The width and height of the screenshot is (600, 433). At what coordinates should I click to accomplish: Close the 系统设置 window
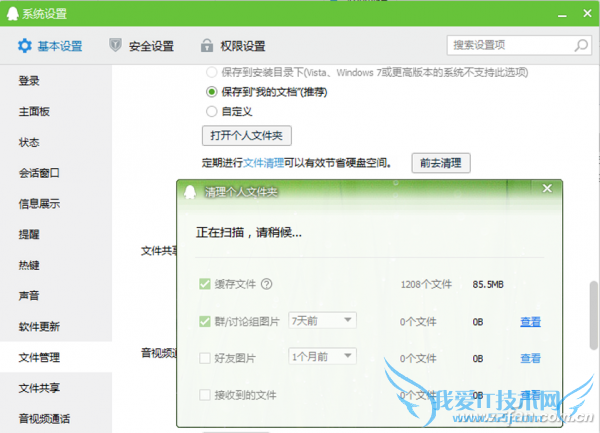(x=587, y=13)
